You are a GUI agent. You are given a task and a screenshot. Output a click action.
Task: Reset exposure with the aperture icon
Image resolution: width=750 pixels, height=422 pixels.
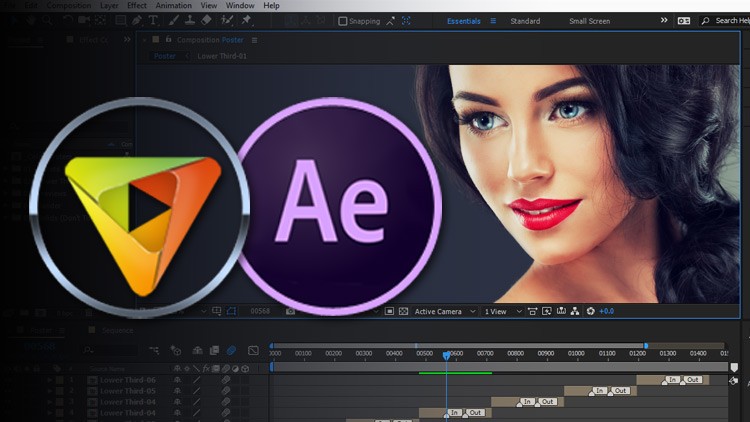point(591,311)
